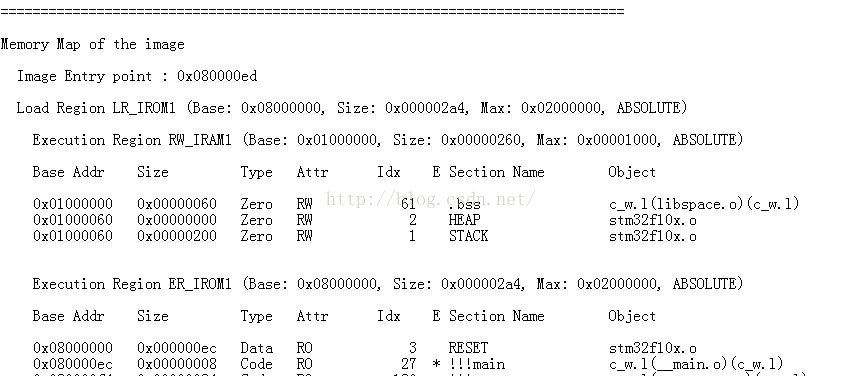Click Idx value 2 in the HEAP row
The width and height of the screenshot is (842, 376).
click(x=412, y=220)
